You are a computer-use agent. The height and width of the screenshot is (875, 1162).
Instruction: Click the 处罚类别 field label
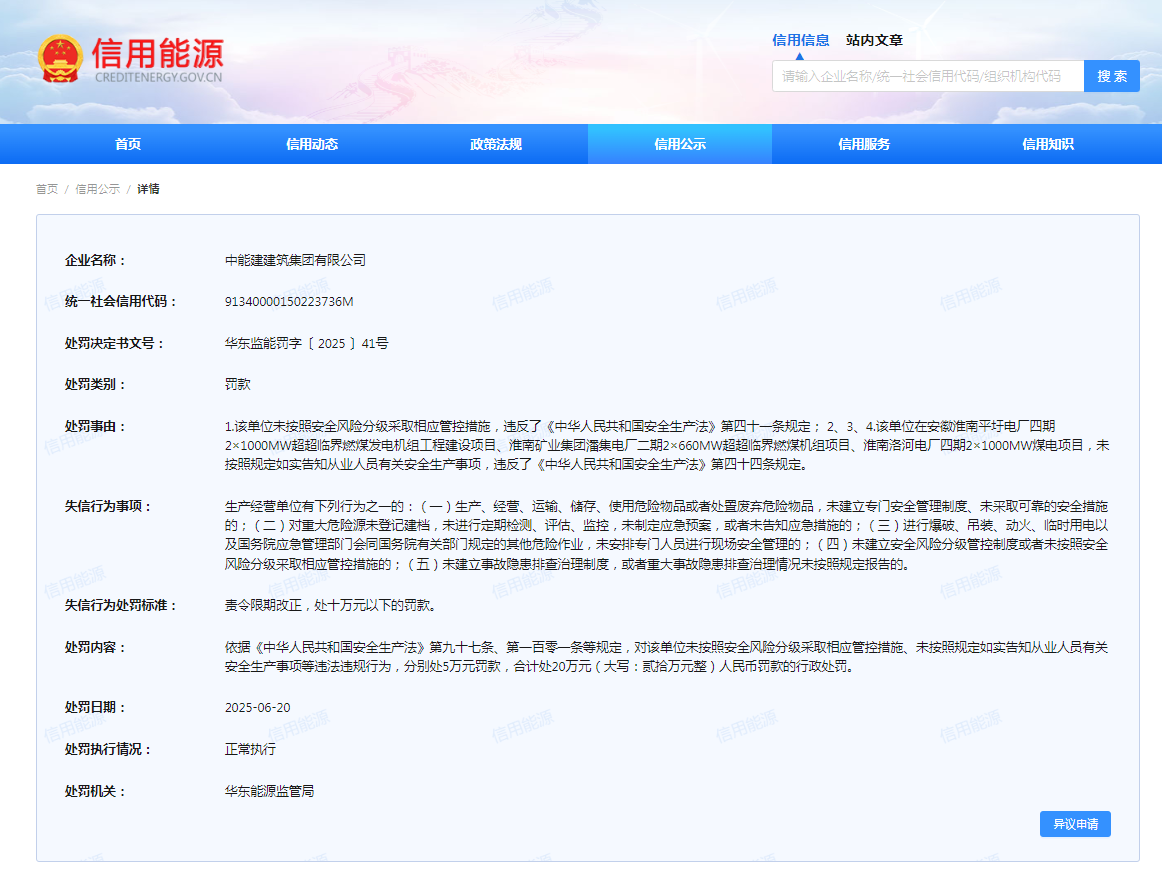point(96,384)
